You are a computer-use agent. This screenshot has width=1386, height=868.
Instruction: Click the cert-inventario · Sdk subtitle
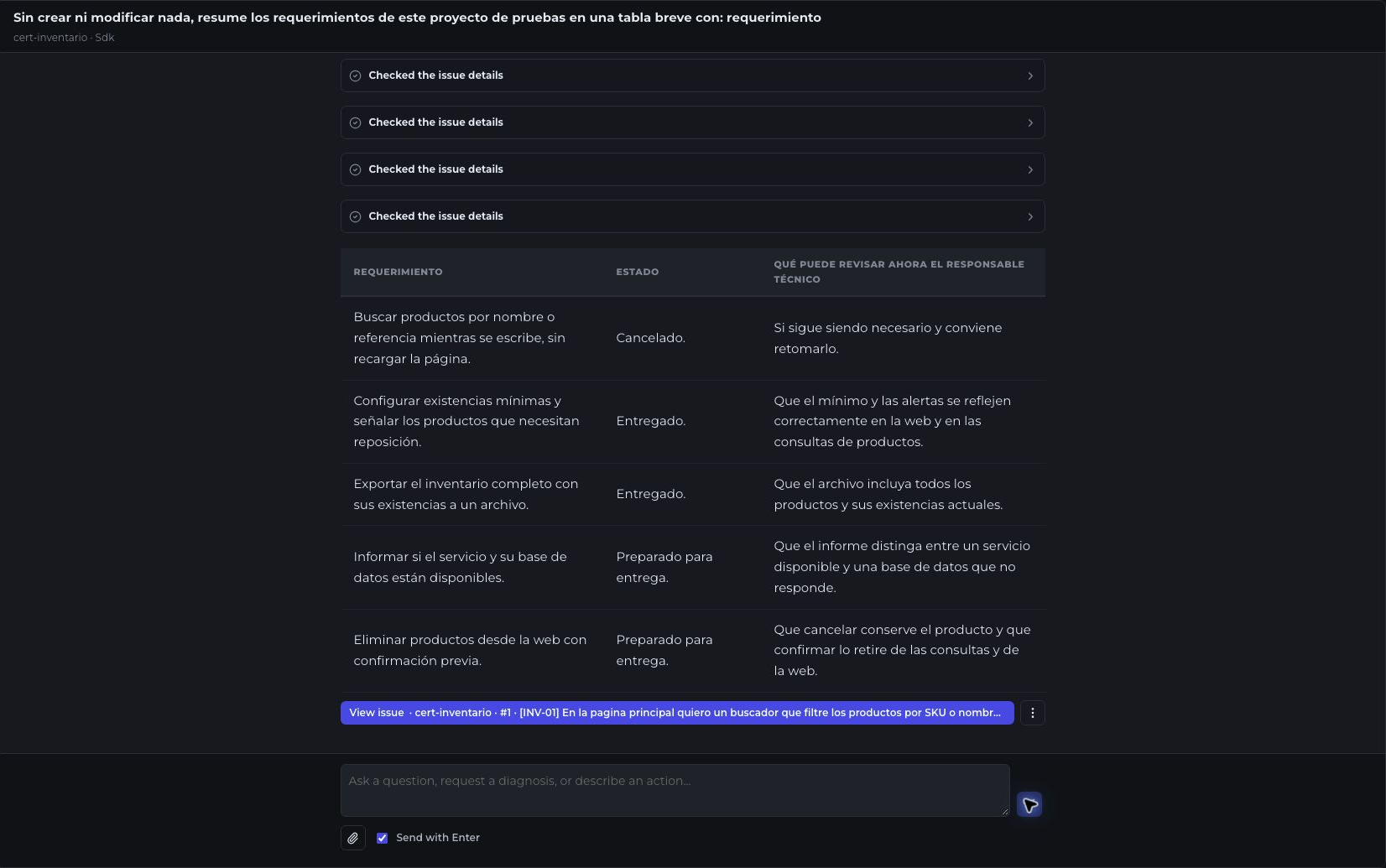[x=64, y=38]
